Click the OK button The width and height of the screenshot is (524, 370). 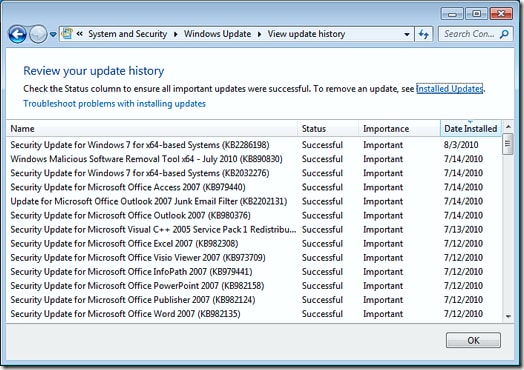473,340
